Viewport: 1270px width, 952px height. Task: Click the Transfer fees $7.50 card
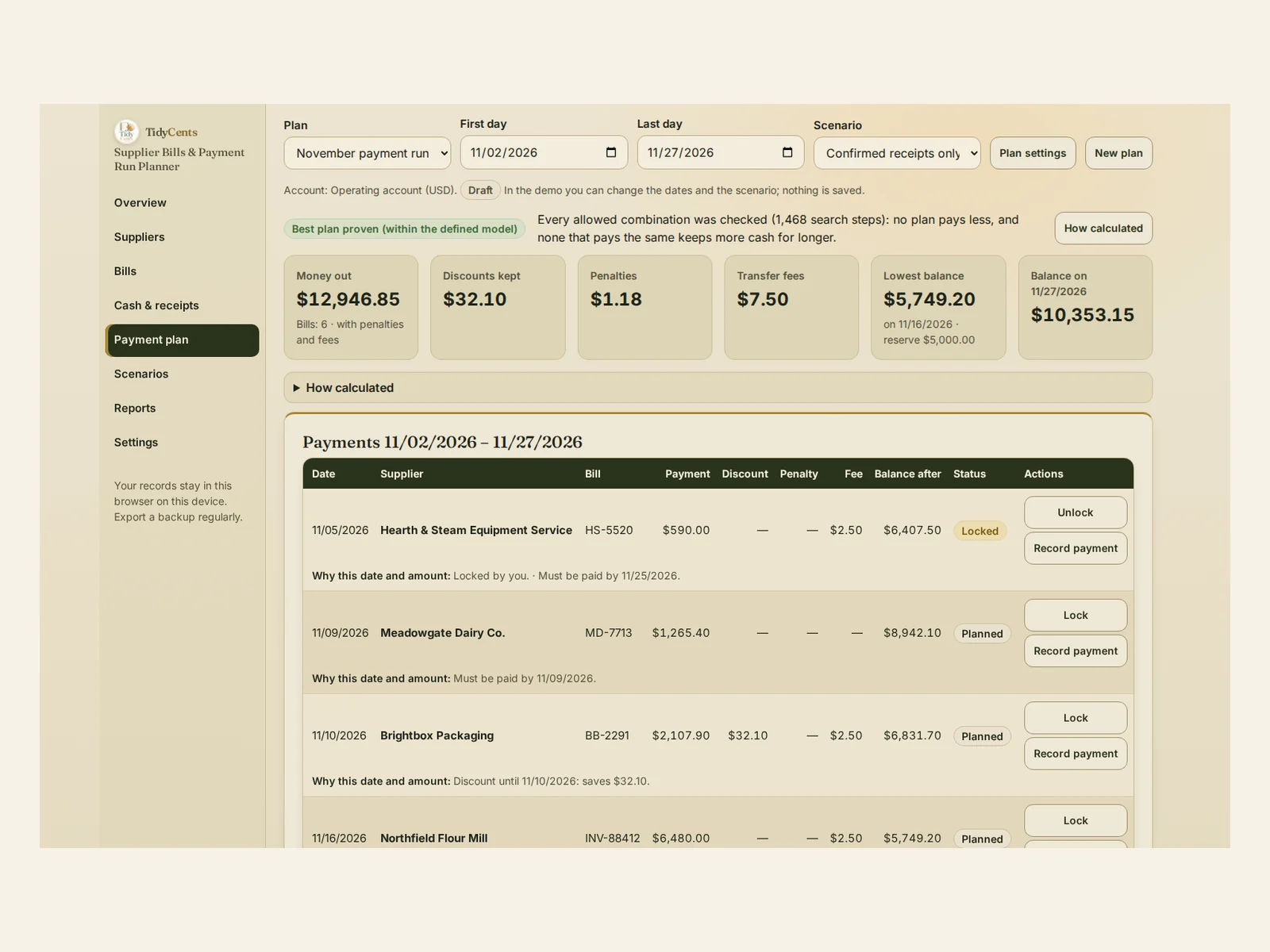coord(791,308)
